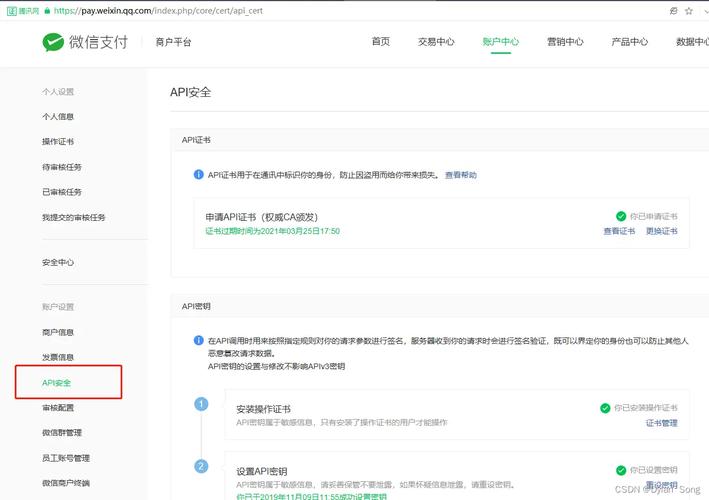Click the 查看证书 link
This screenshot has height=500, width=709.
coord(619,231)
